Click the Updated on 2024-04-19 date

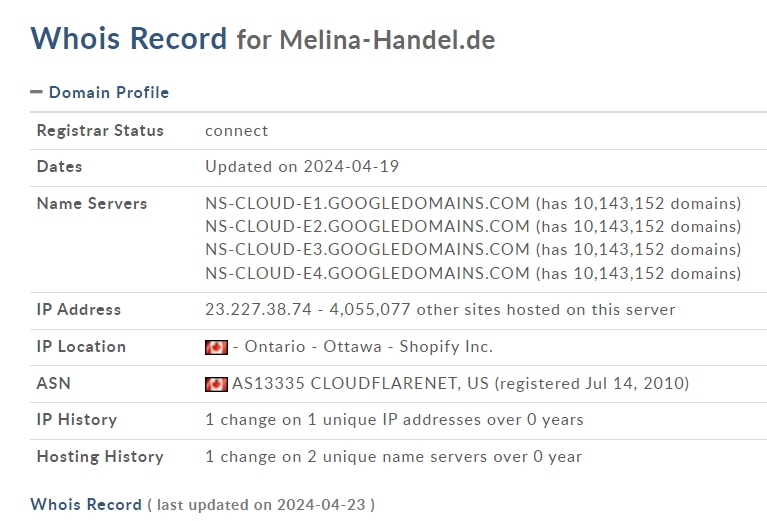(x=302, y=167)
